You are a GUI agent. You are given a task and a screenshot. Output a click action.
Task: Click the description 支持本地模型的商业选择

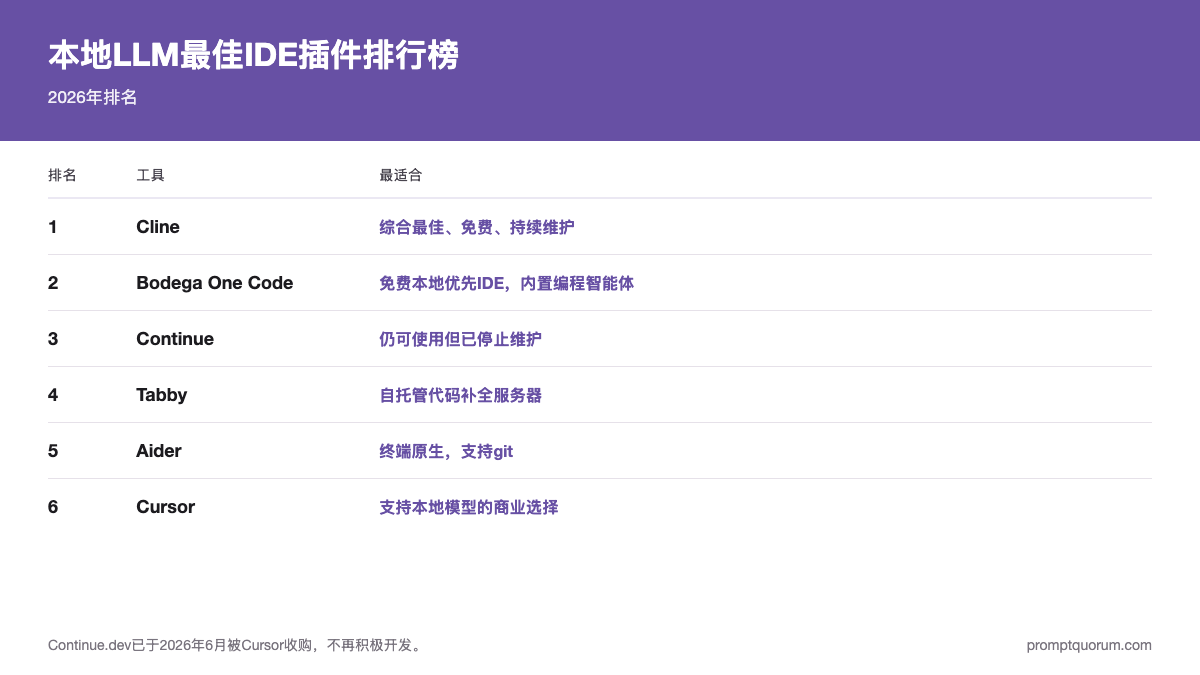(x=469, y=507)
